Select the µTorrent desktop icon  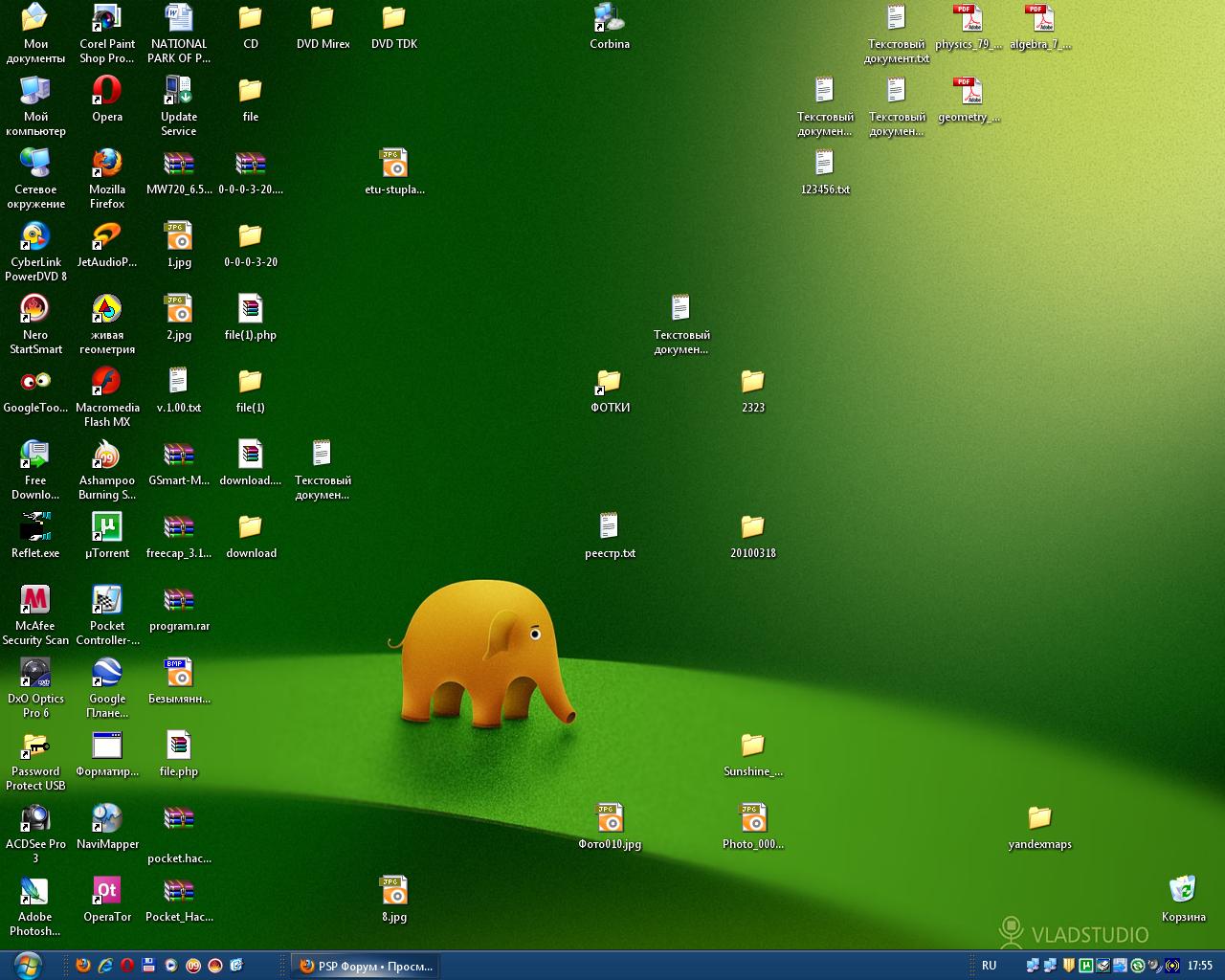click(x=106, y=527)
